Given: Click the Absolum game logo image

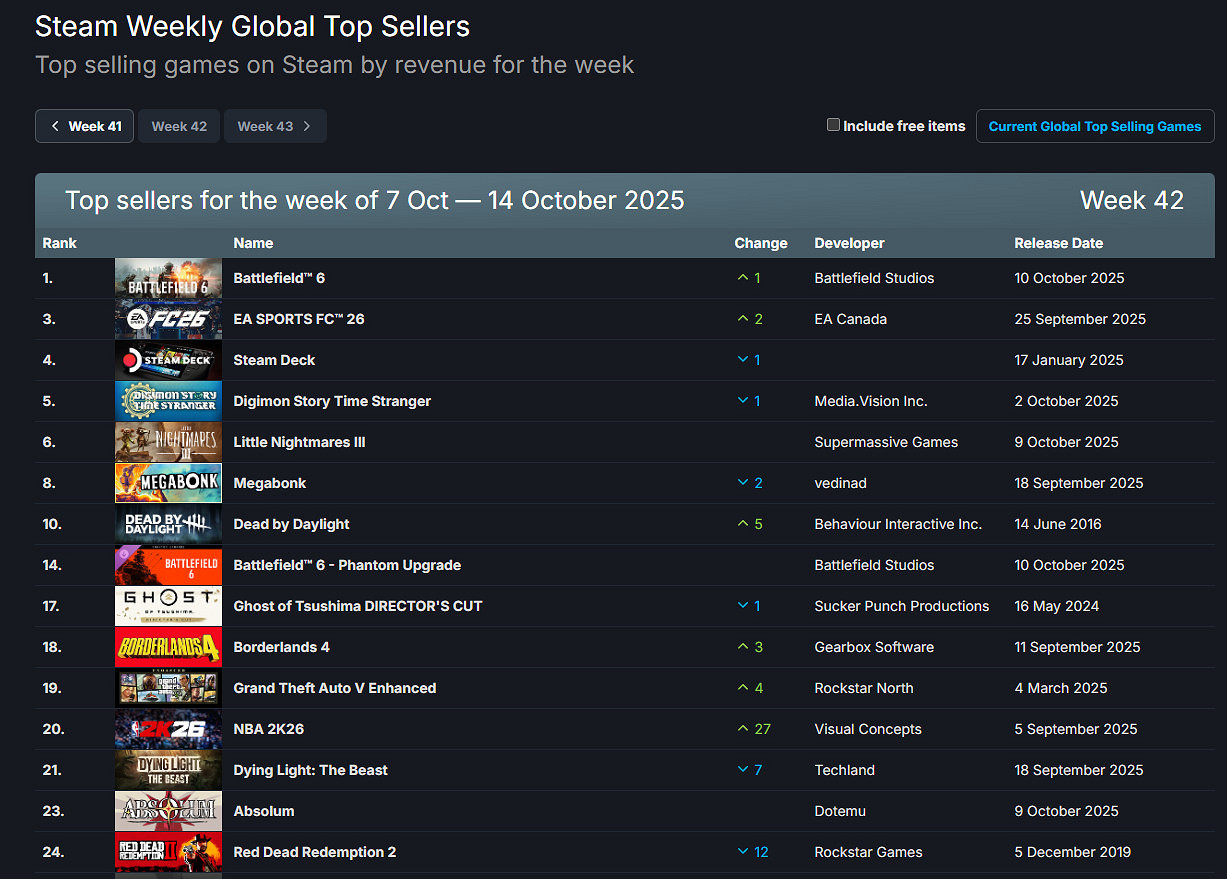Looking at the screenshot, I should point(168,811).
